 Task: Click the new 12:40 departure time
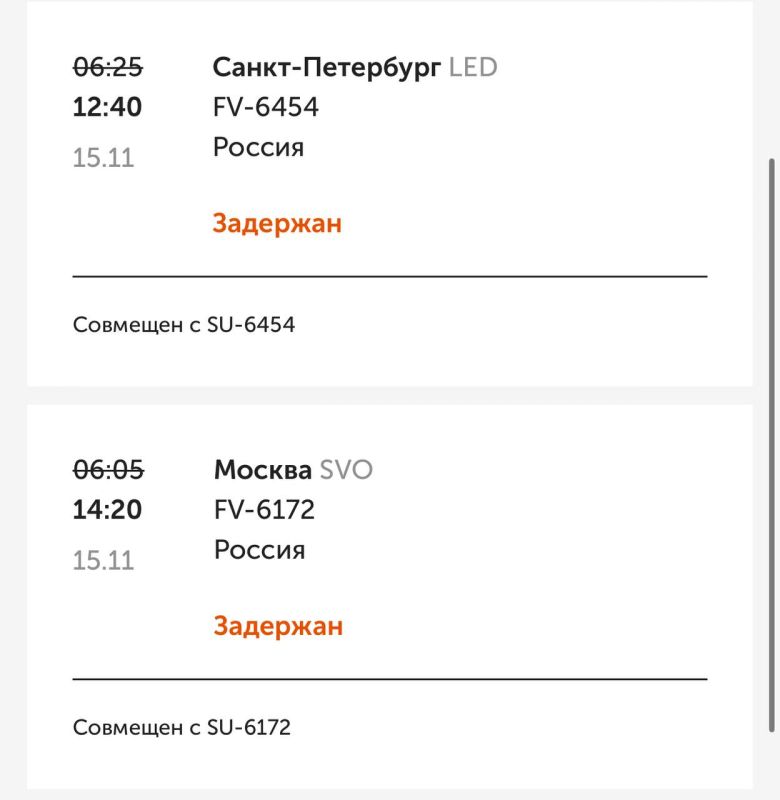coord(108,107)
